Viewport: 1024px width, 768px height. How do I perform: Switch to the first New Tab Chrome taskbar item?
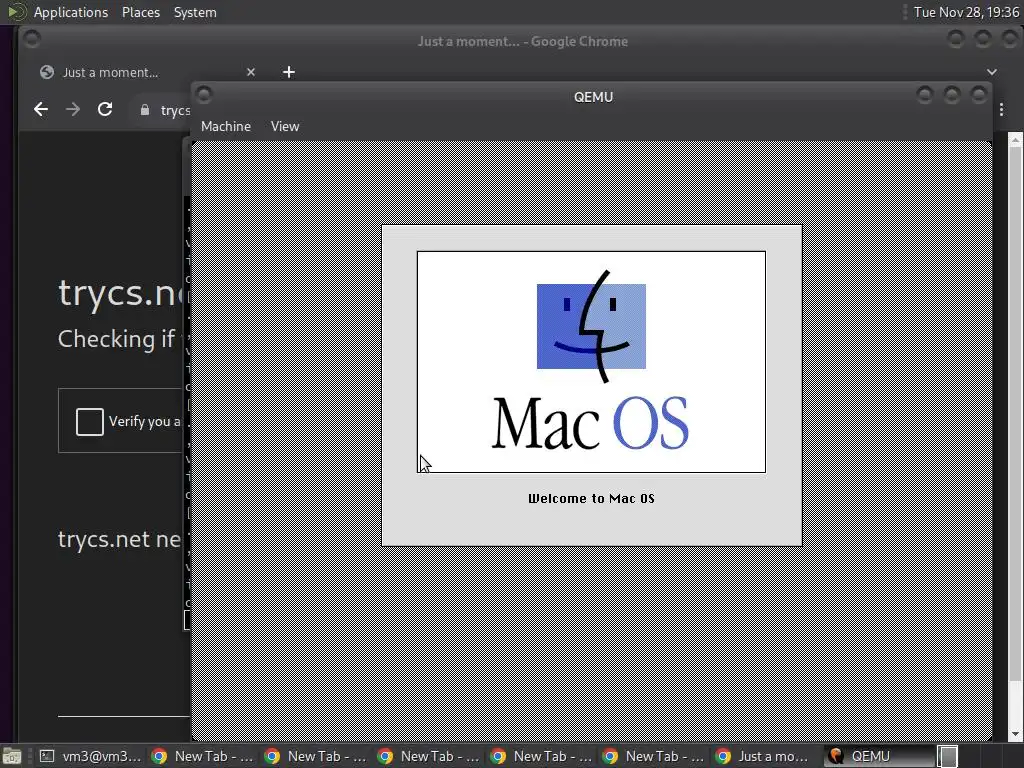tap(202, 756)
